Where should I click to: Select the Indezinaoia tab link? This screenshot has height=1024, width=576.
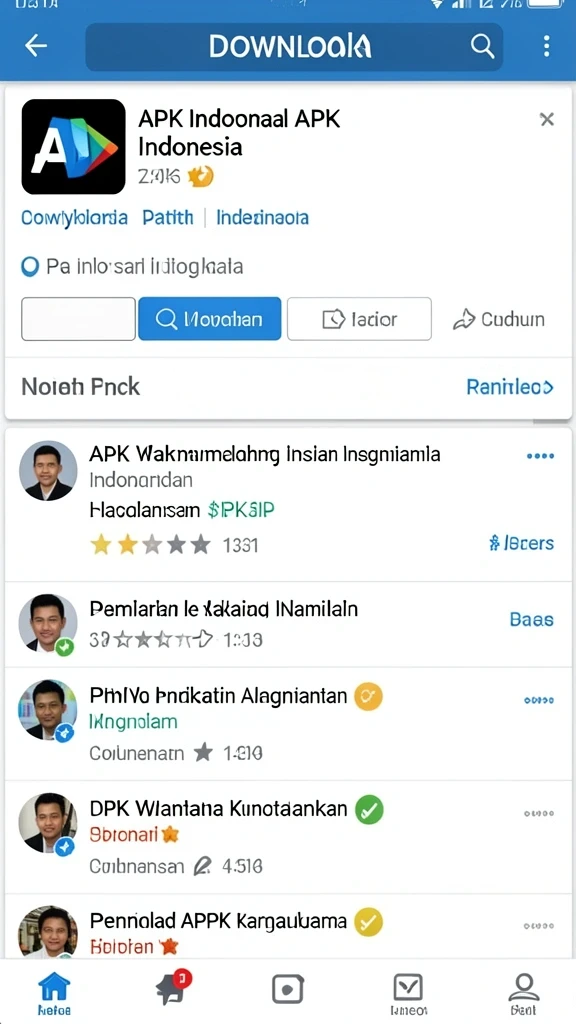tap(263, 217)
